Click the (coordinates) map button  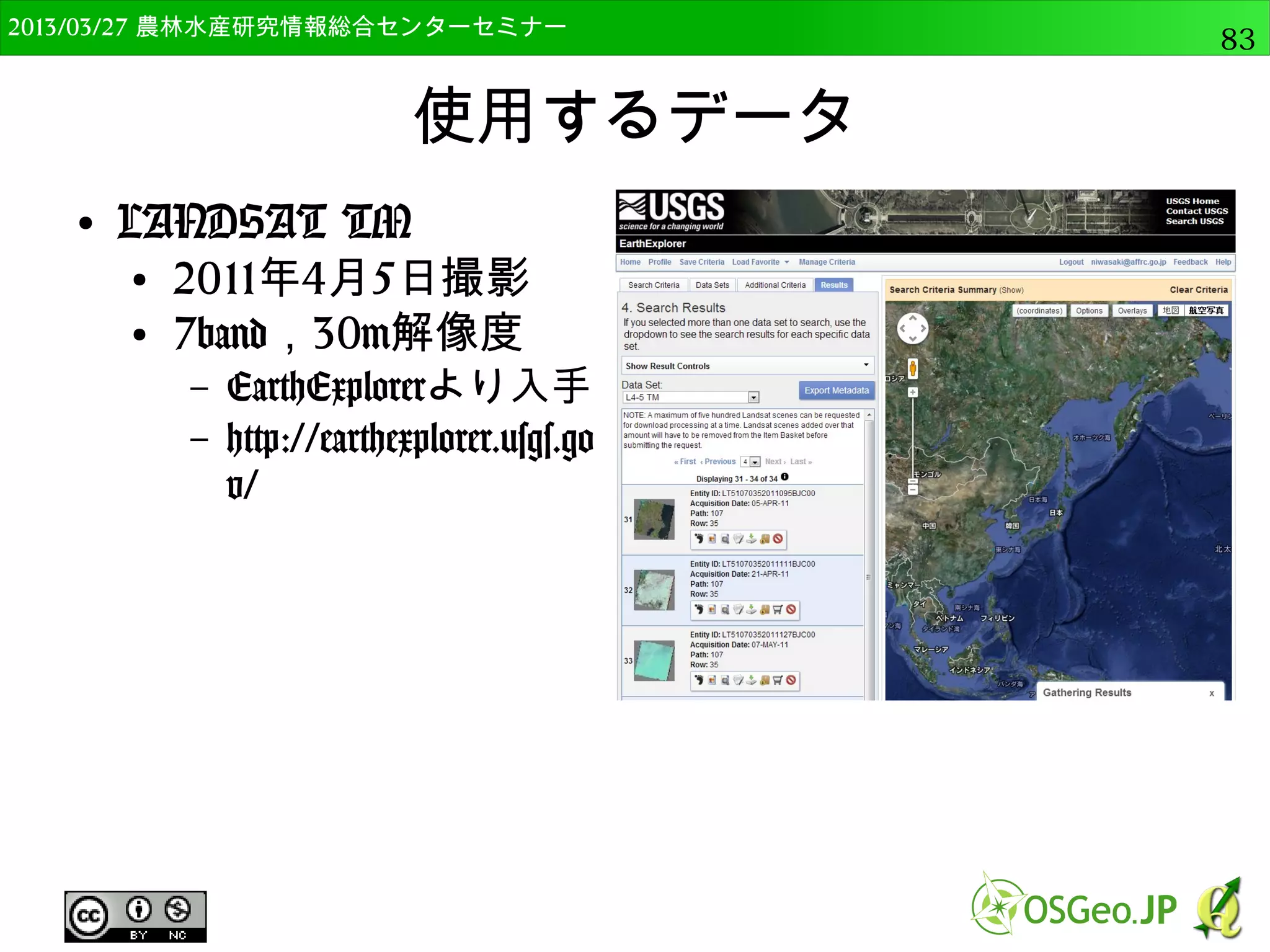[x=1039, y=311]
